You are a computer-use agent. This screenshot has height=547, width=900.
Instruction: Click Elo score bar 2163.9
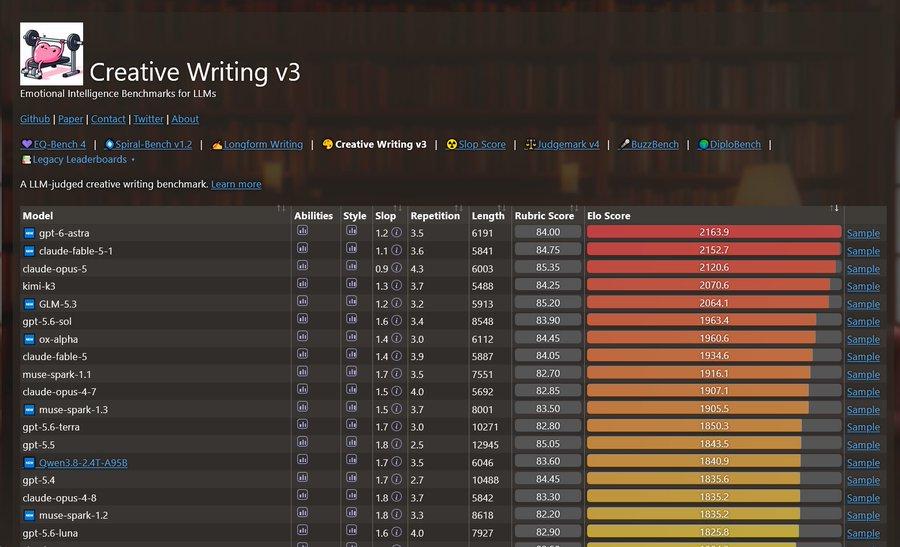pyautogui.click(x=714, y=232)
